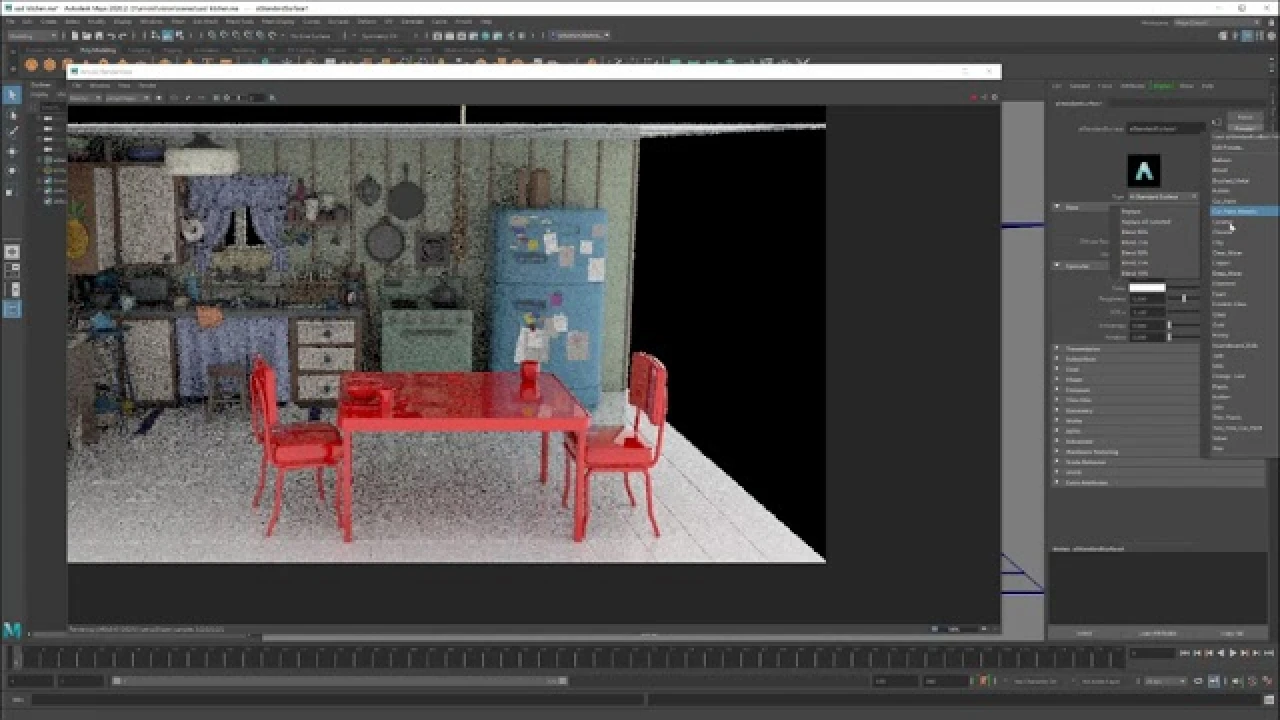This screenshot has width=1280, height=720.
Task: Click the Presets button
Action: coord(1244,128)
